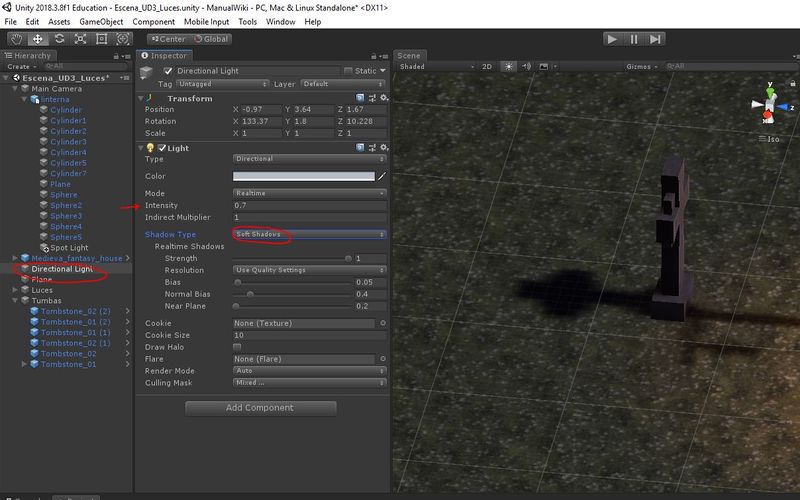800x500 pixels.
Task: Click the scene orientation gizmo cube
Action: [x=769, y=106]
